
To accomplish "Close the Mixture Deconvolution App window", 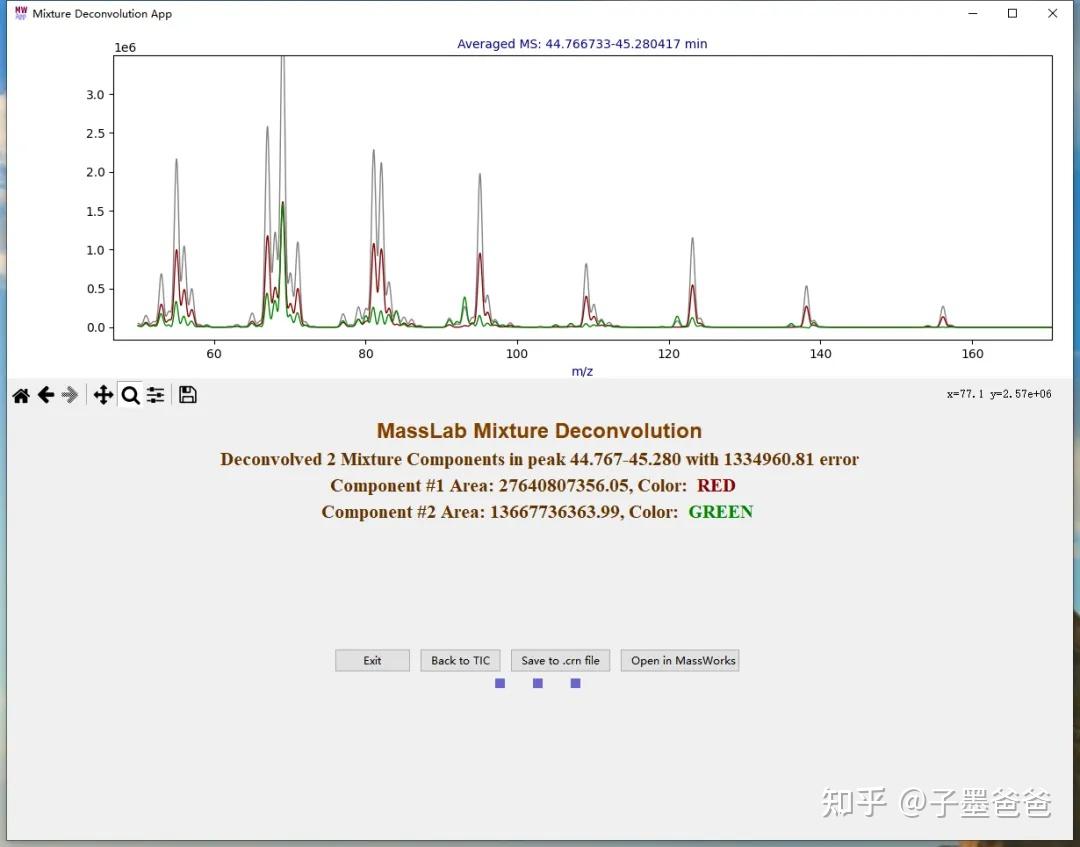I will [1052, 13].
